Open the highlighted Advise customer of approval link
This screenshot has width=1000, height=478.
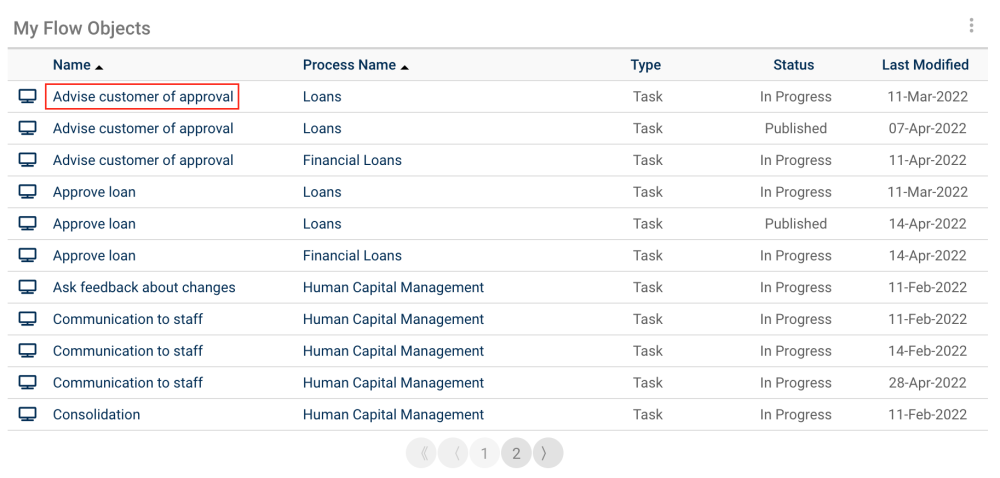[x=143, y=97]
